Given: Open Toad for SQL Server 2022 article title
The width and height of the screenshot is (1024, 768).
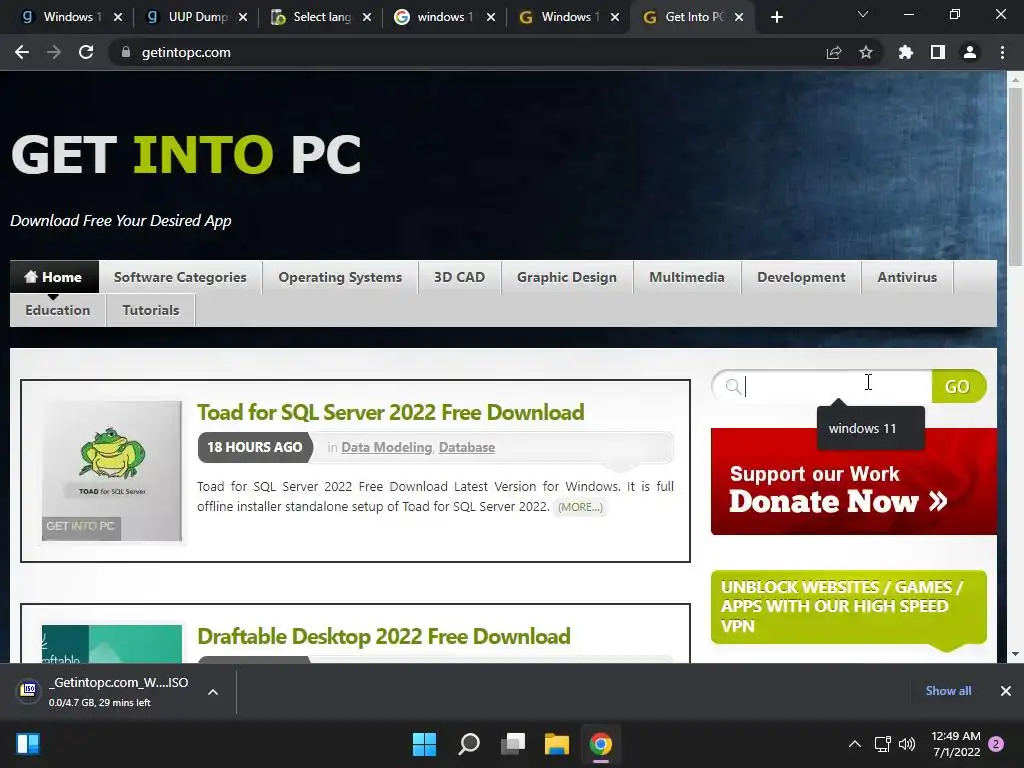Looking at the screenshot, I should coord(391,412).
